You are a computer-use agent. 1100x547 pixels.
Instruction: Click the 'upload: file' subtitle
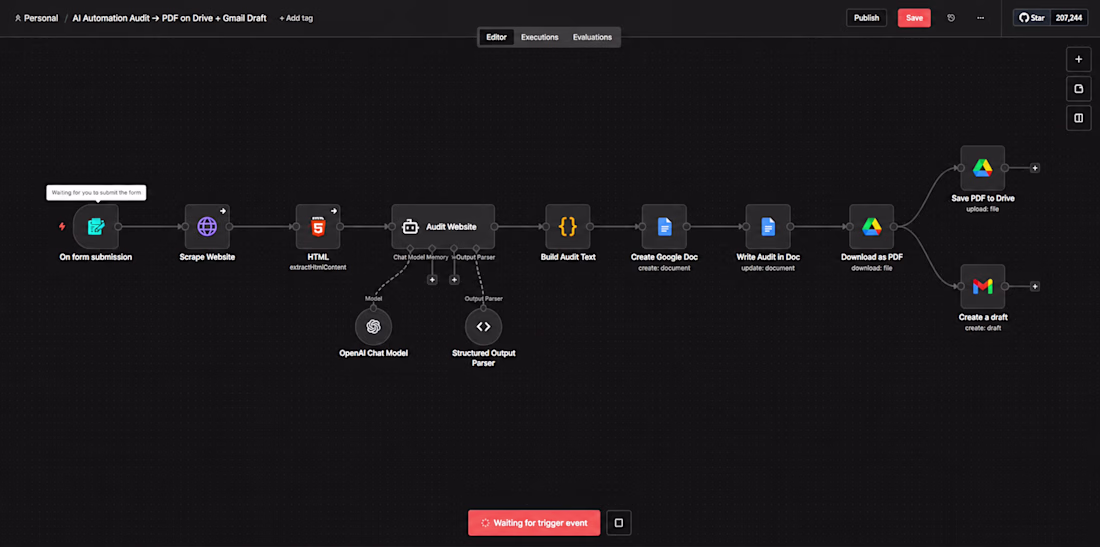click(x=982, y=210)
